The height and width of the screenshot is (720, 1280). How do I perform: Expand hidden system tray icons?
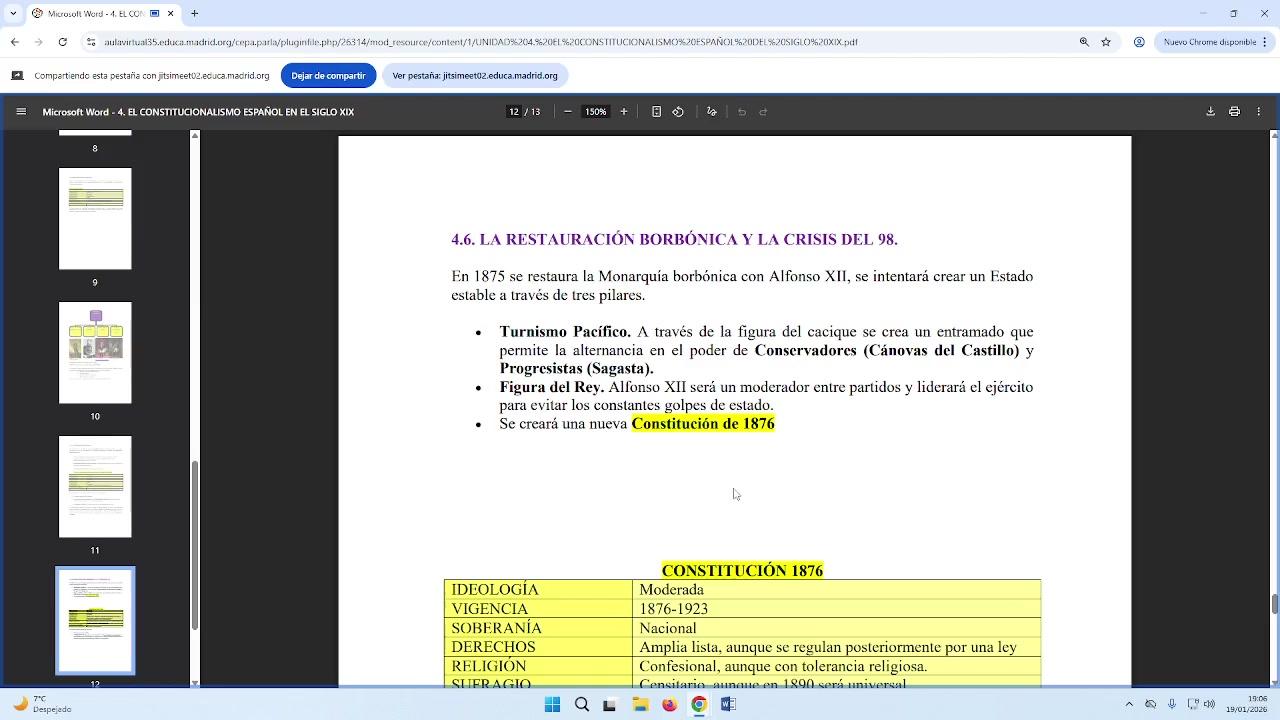(1129, 705)
